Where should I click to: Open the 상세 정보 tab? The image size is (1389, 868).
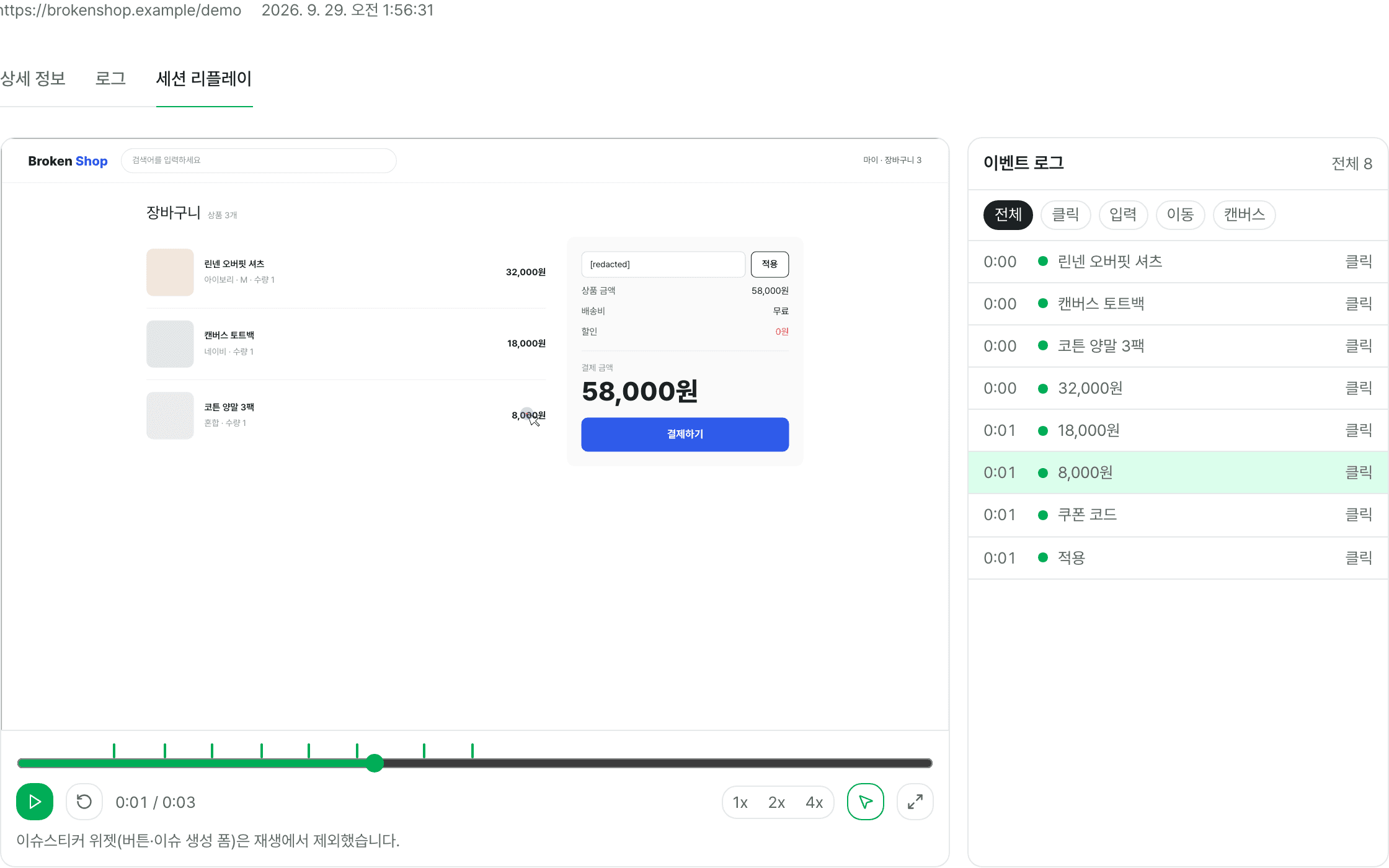point(33,79)
